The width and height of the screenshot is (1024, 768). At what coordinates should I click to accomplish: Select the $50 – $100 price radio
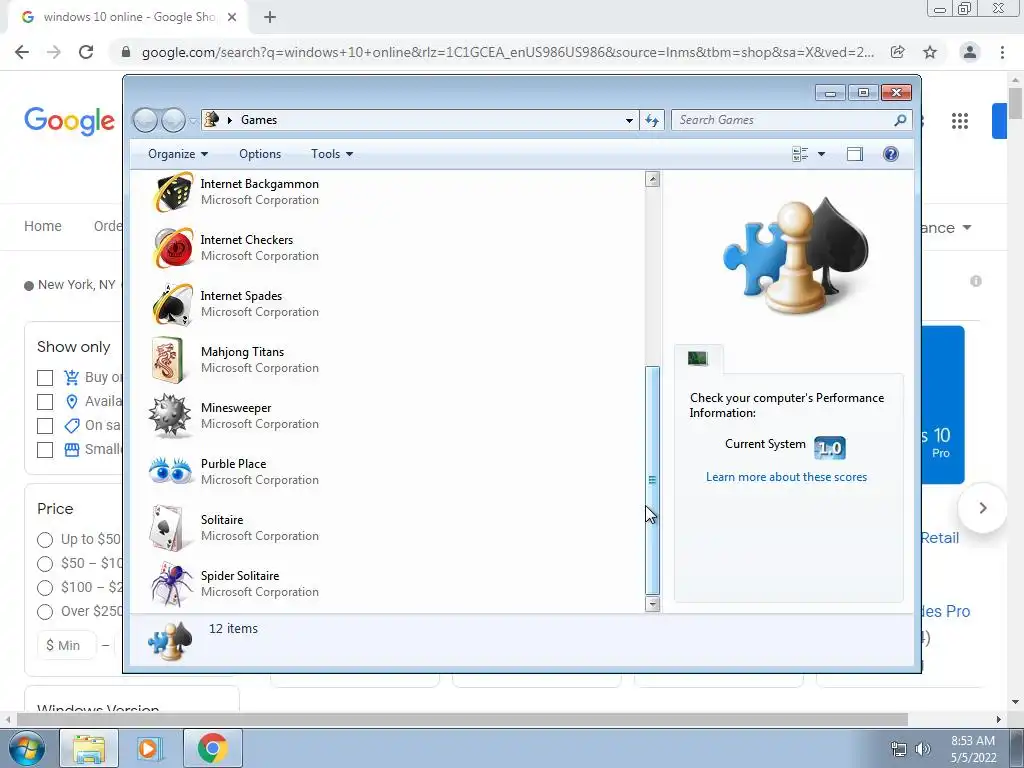pos(45,564)
